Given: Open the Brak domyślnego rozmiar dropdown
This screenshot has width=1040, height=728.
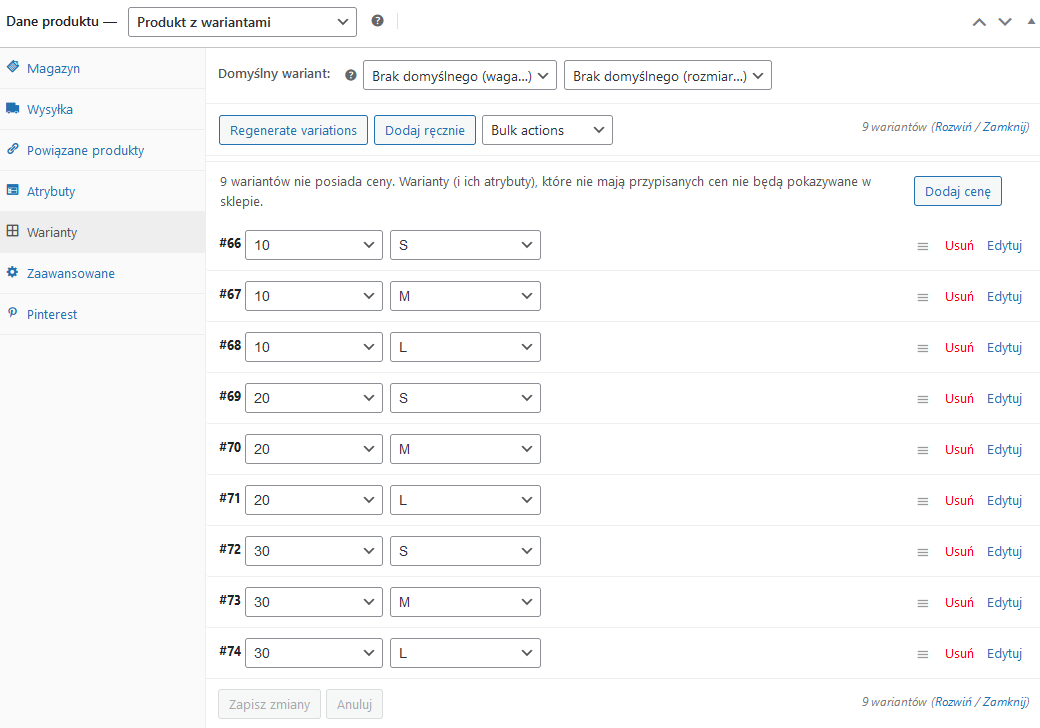Looking at the screenshot, I should [667, 75].
